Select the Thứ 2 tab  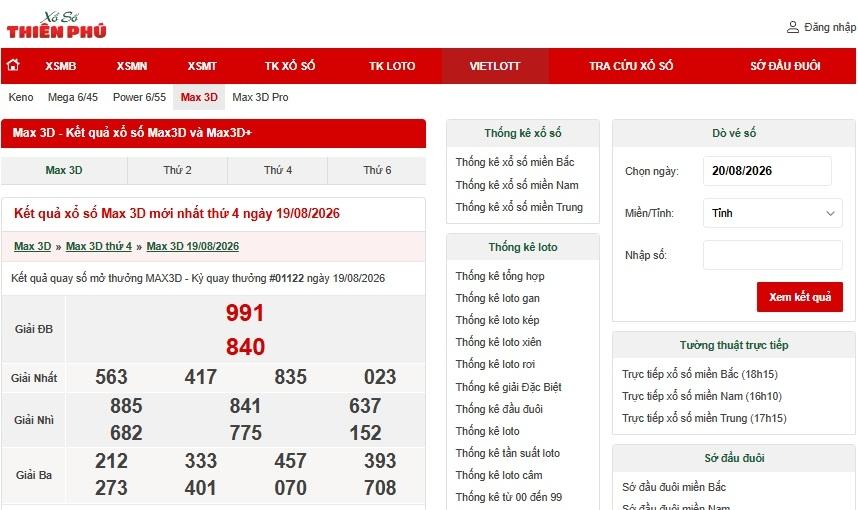tap(177, 170)
